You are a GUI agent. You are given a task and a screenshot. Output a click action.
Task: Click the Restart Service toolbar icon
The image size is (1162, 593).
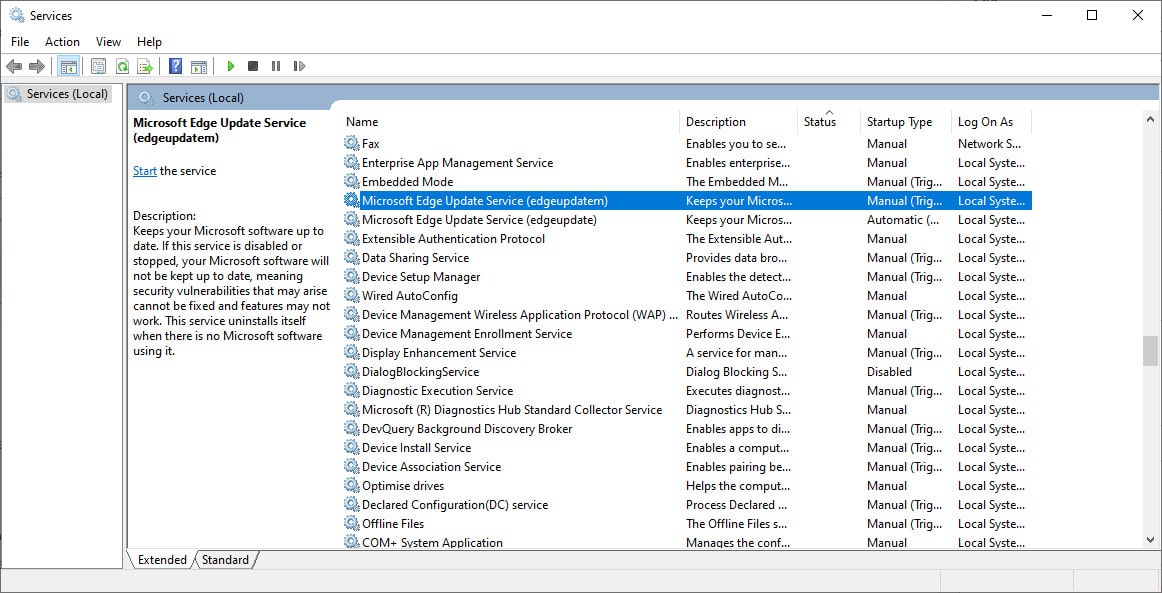click(x=299, y=67)
